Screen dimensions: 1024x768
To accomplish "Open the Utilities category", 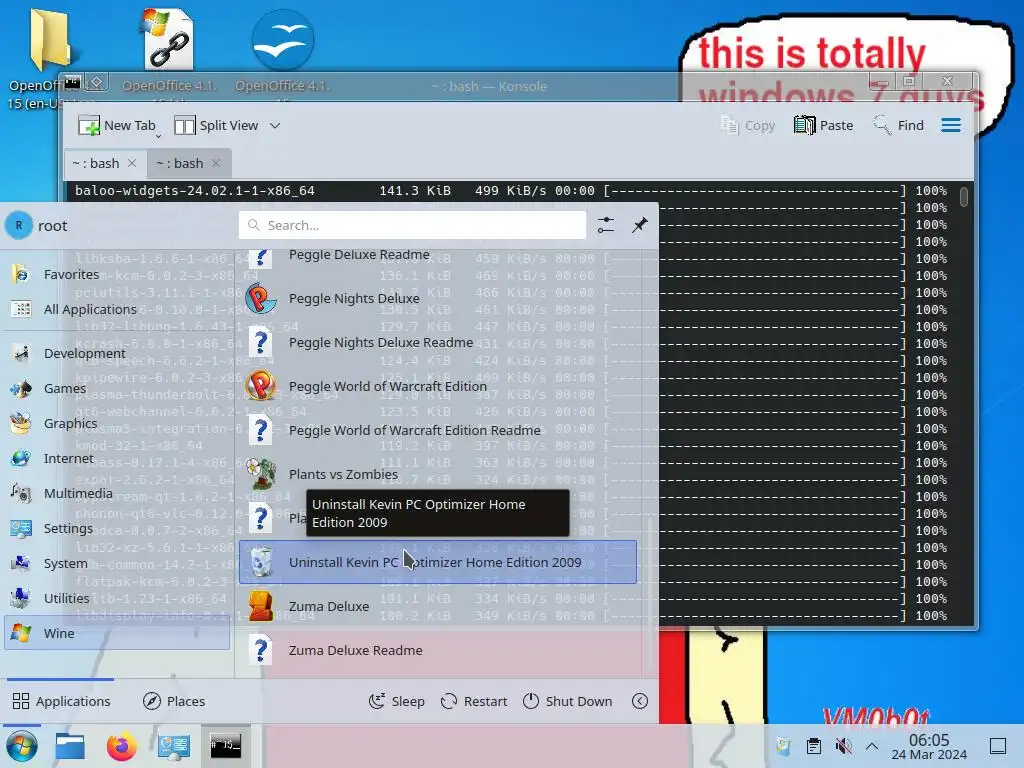I will 116,598.
